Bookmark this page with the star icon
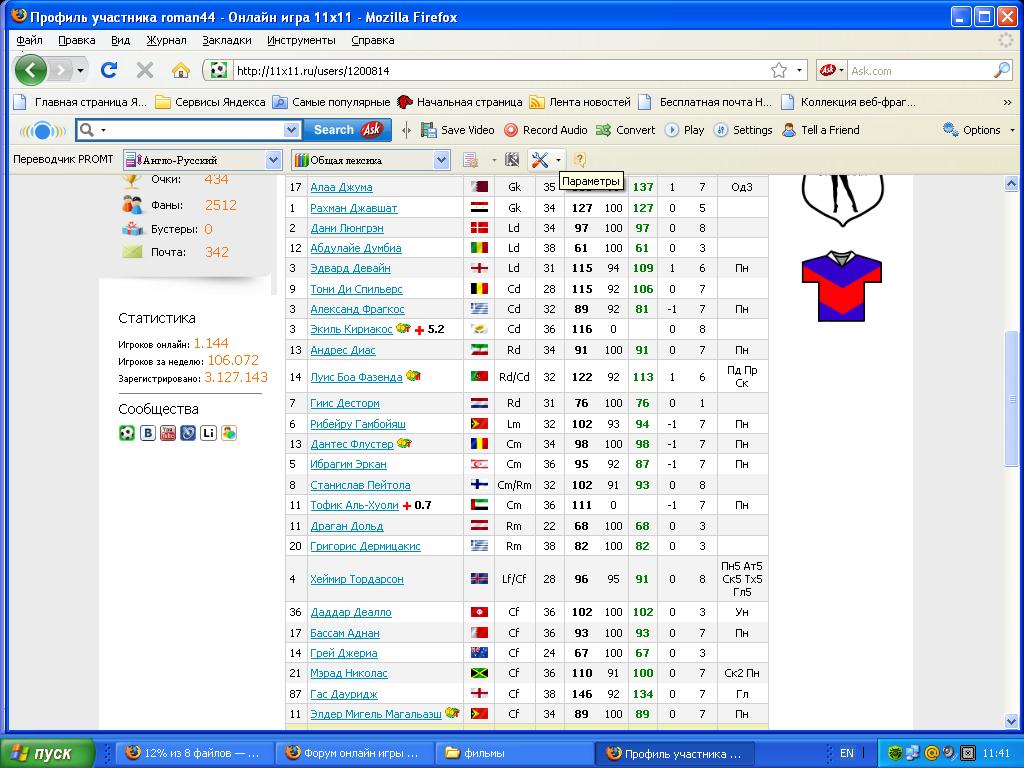1024x768 pixels. pos(778,70)
